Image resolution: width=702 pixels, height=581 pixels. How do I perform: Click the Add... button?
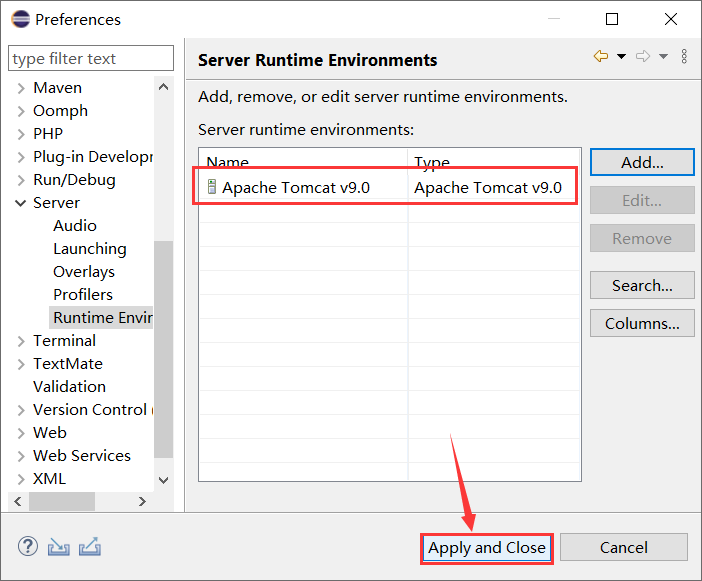click(x=642, y=162)
